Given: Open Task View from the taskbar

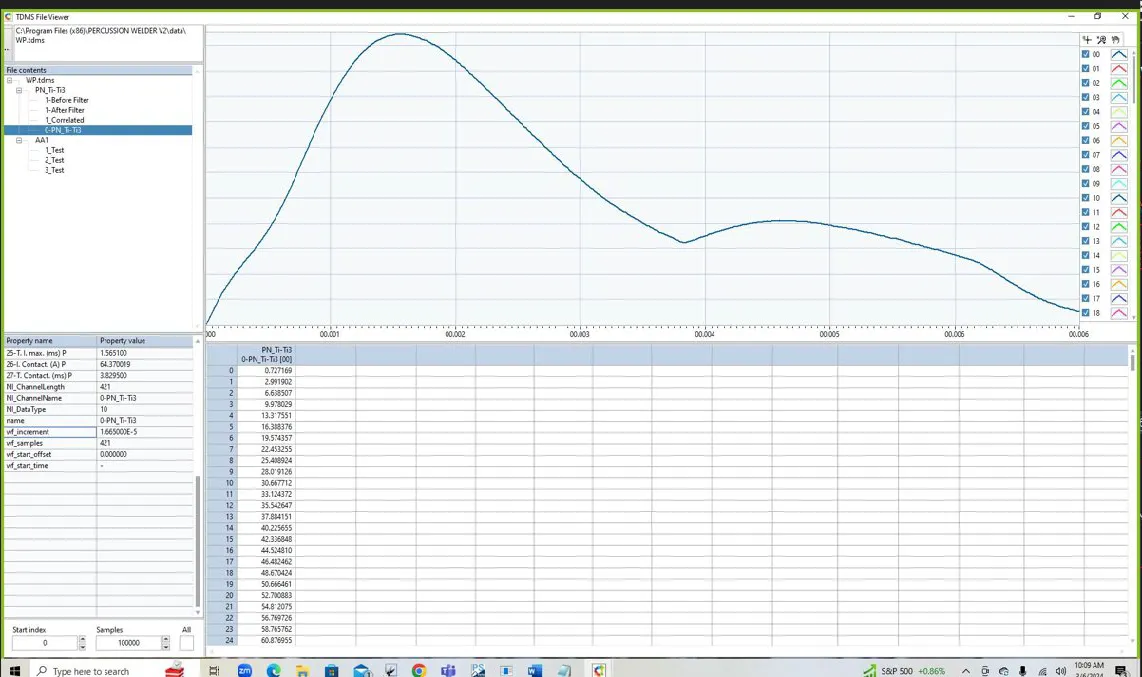Looking at the screenshot, I should [214, 670].
